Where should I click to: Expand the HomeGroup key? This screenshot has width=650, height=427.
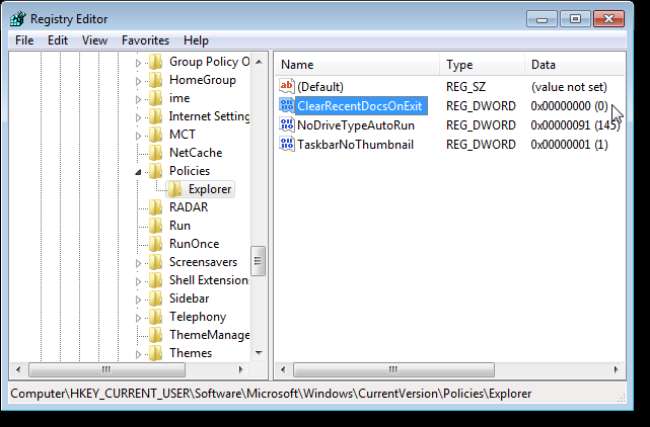[x=138, y=81]
